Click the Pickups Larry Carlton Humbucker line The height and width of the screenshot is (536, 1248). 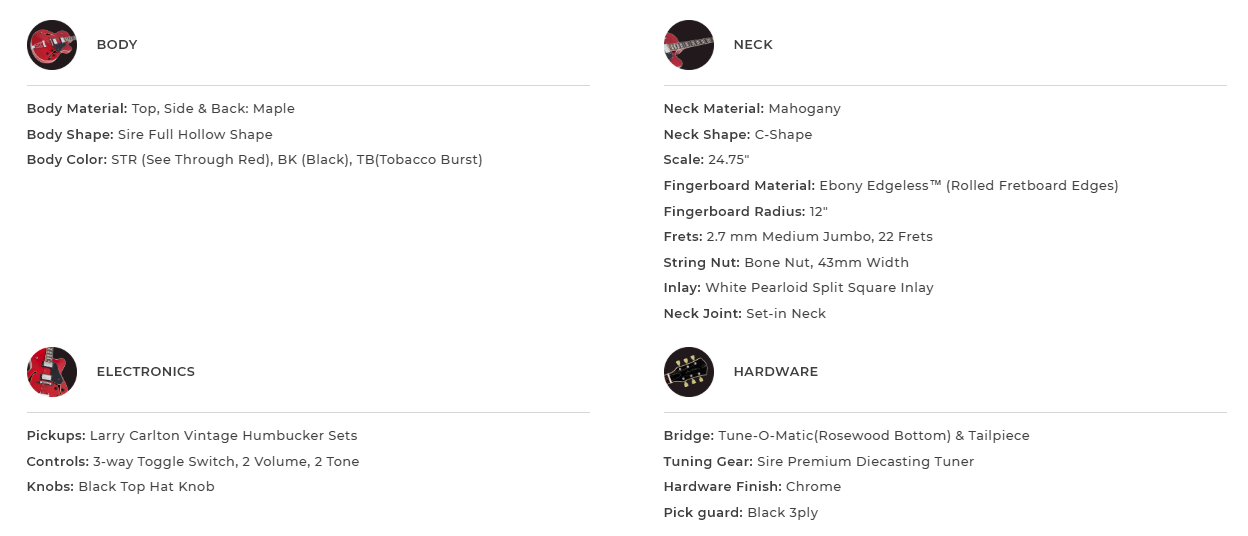pyautogui.click(x=192, y=436)
